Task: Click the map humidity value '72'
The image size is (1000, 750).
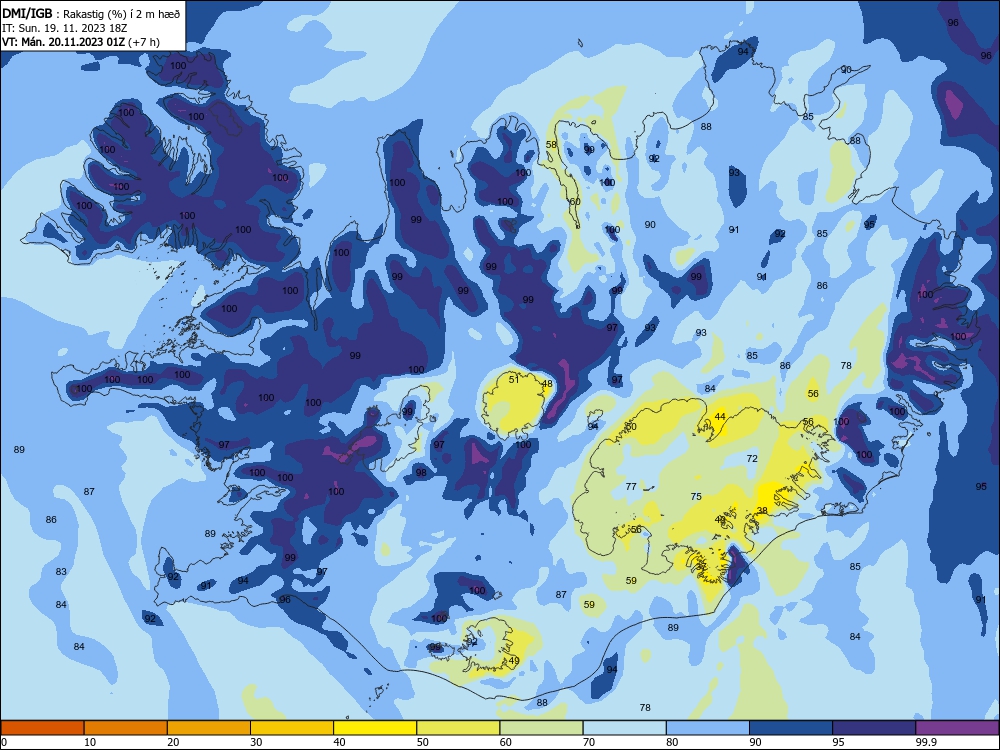Action: (752, 459)
